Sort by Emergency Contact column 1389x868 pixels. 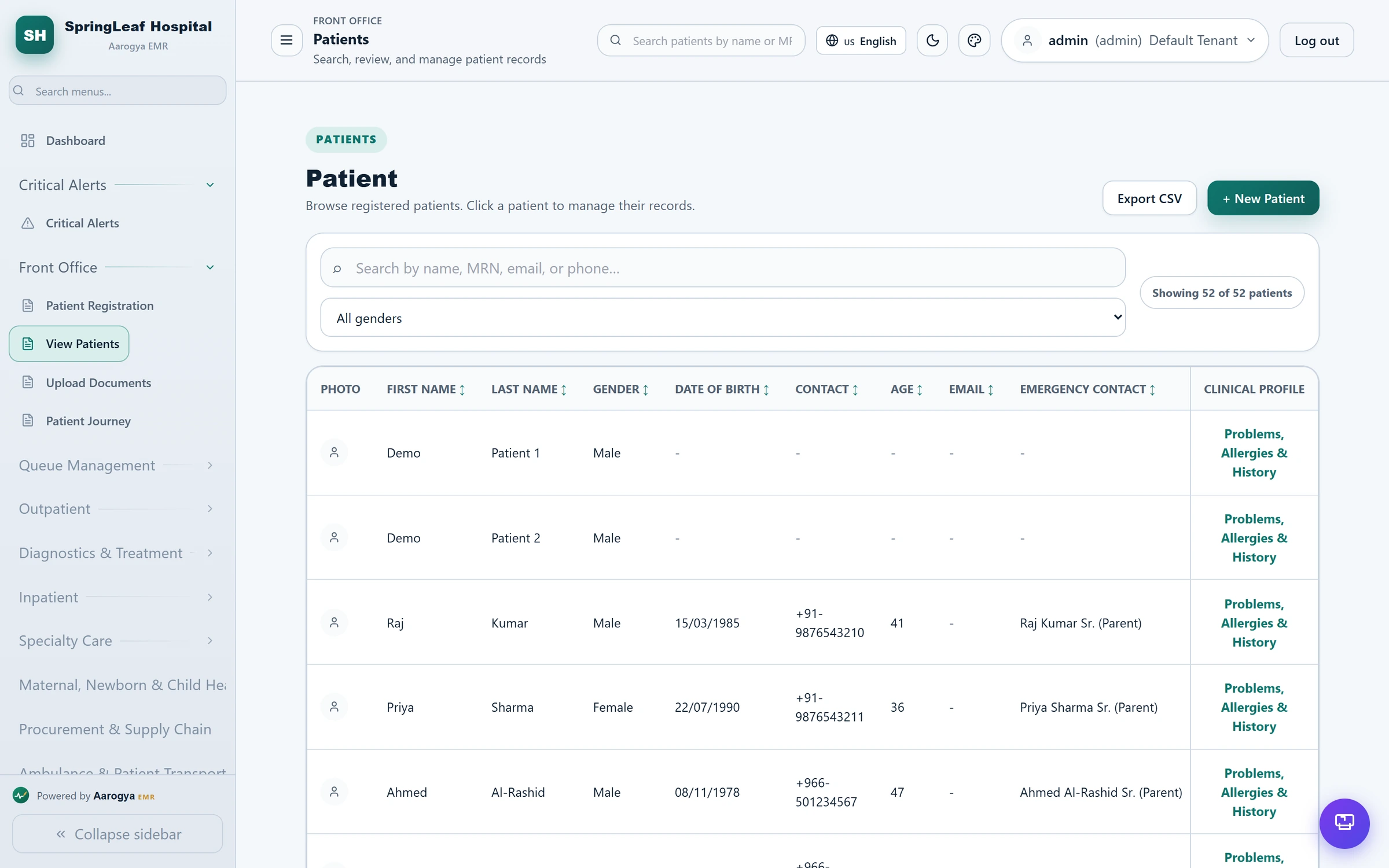click(x=1088, y=389)
